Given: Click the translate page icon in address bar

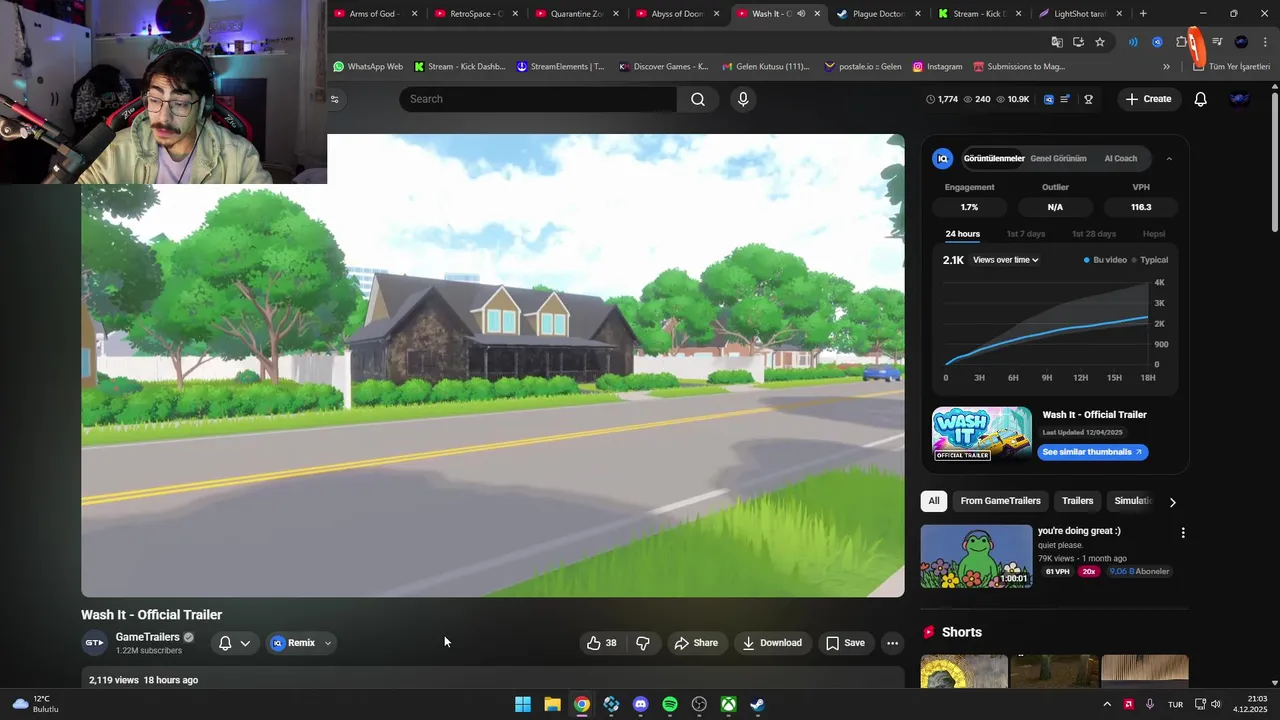Looking at the screenshot, I should pos(1057,42).
